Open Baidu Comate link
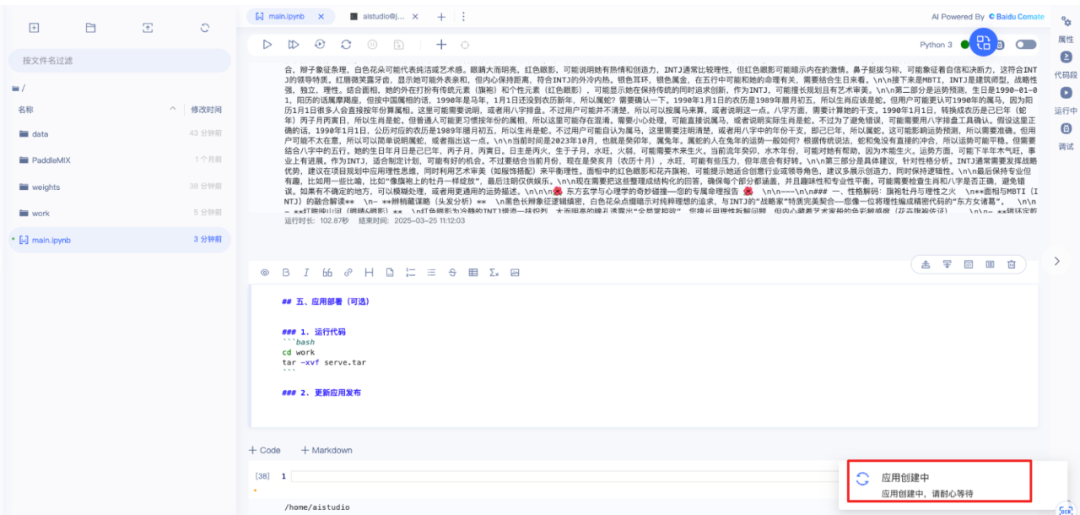This screenshot has width=1080, height=515. 1017,17
